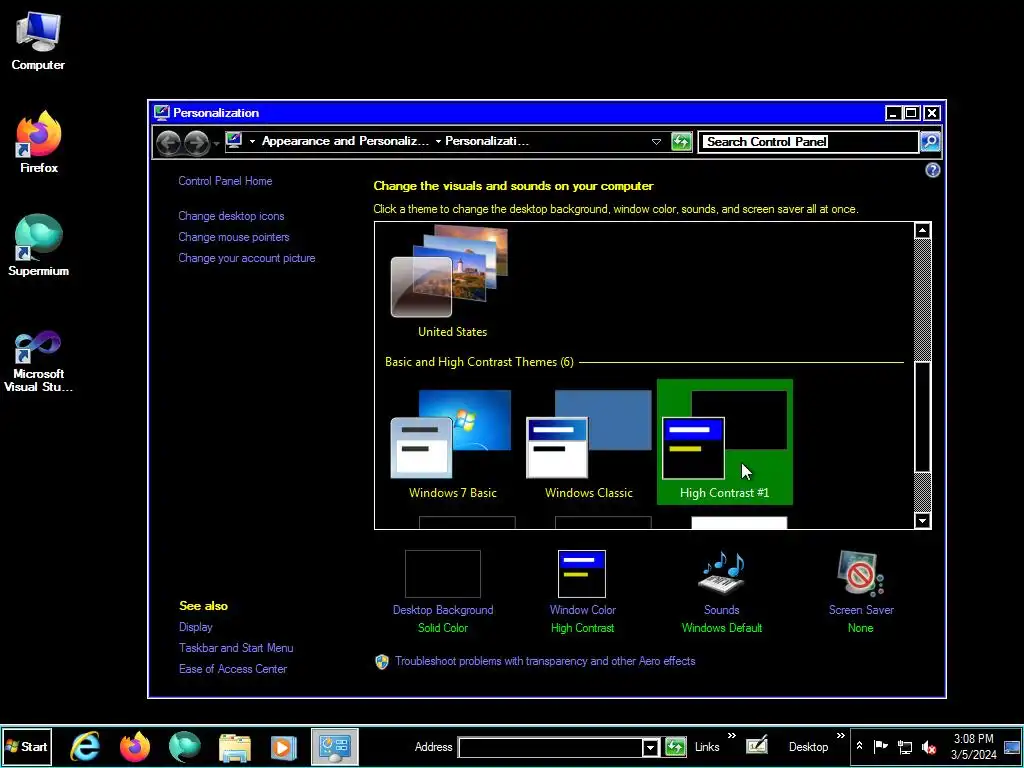Screen dimensions: 1024x768
Task: Open the clock showing 3:08 PM
Action: [x=974, y=747]
